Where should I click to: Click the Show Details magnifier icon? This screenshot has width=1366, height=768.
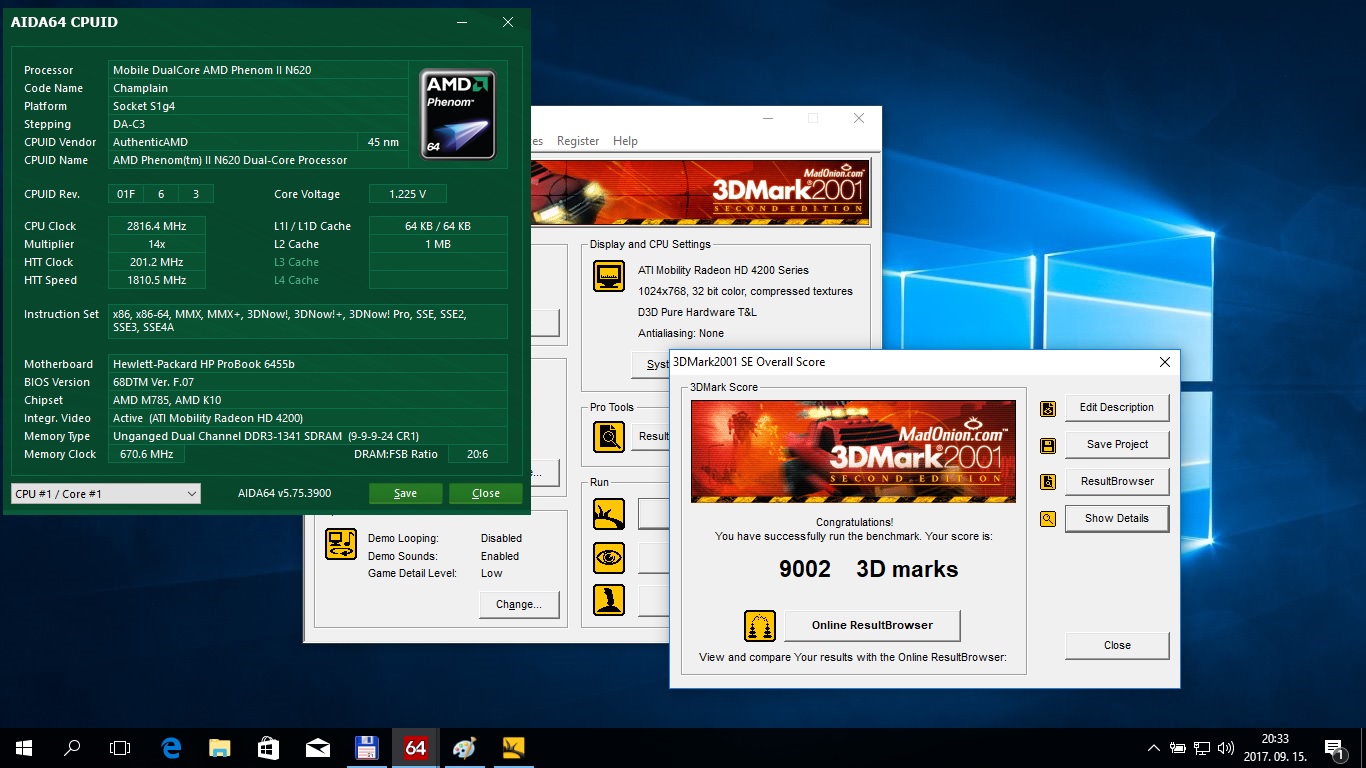point(1048,519)
